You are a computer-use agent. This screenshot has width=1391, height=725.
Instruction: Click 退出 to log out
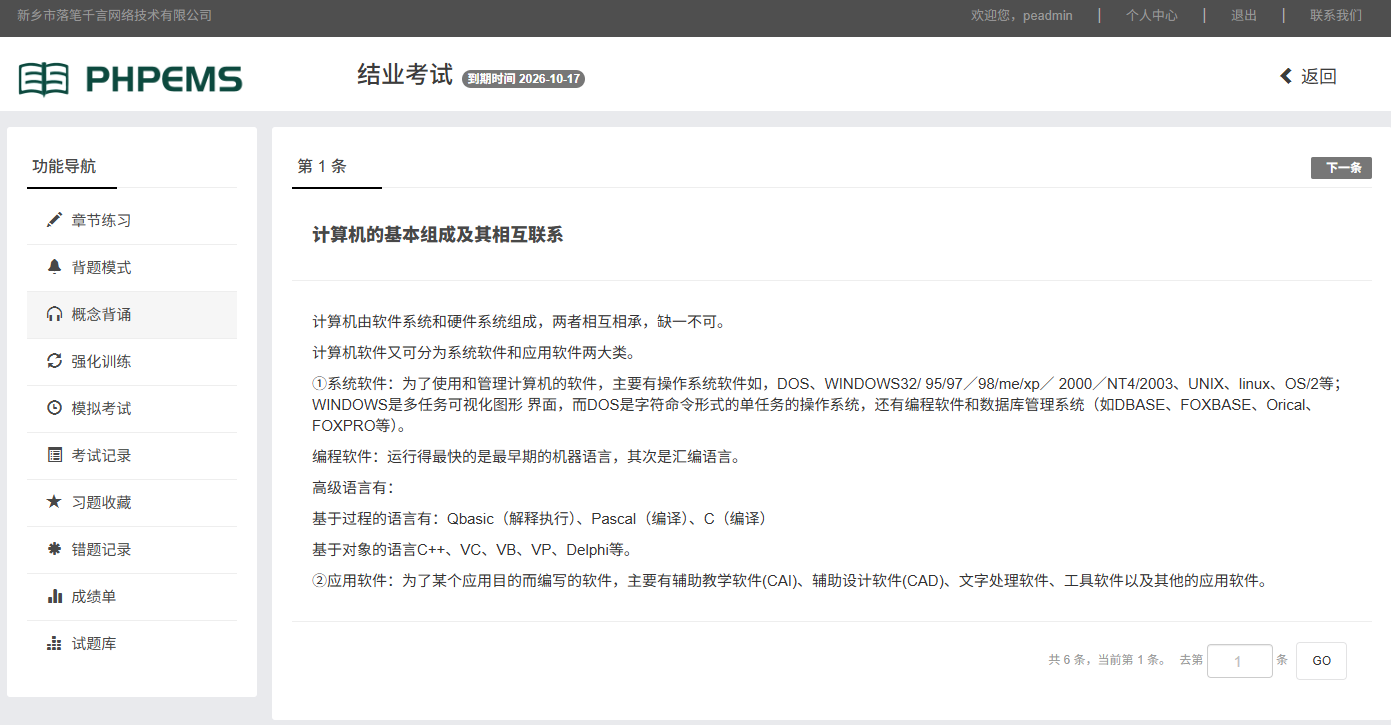click(x=1244, y=16)
